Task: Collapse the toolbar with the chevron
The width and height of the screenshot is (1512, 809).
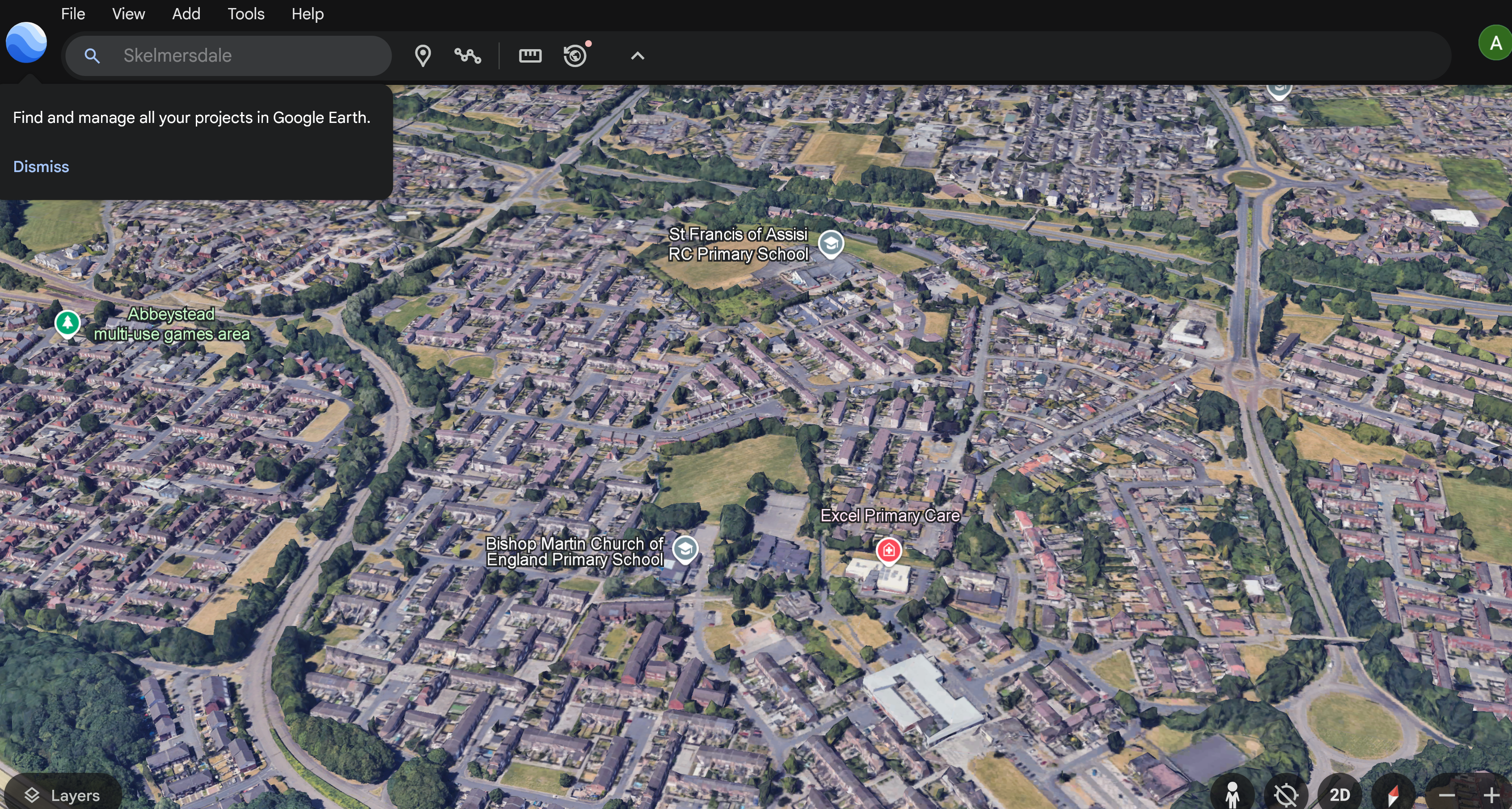Action: 638,56
